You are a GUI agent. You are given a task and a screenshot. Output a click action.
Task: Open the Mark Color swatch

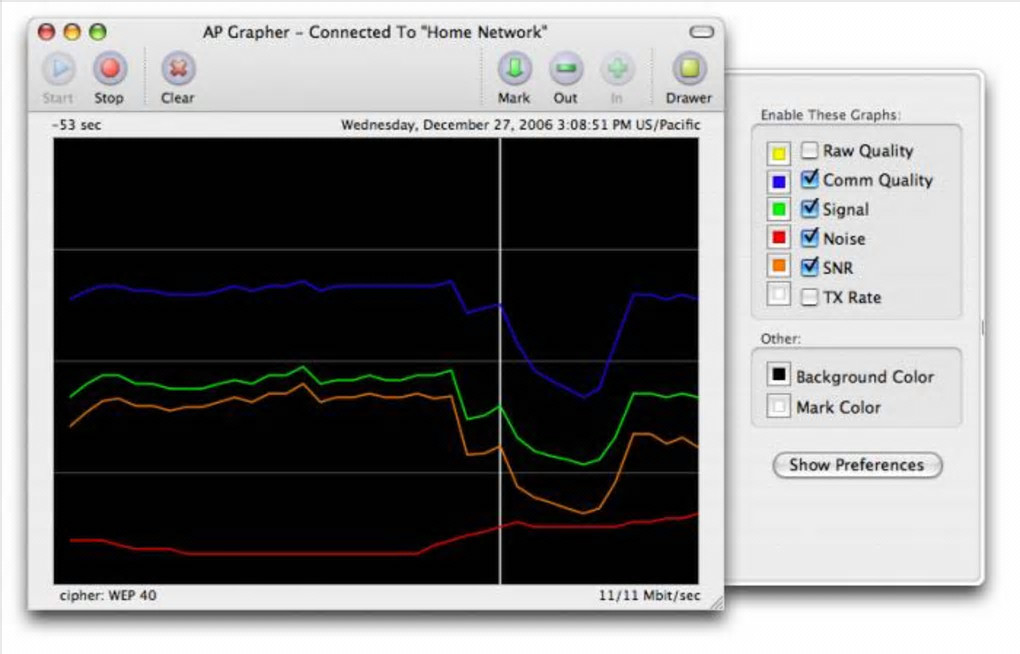tap(779, 405)
